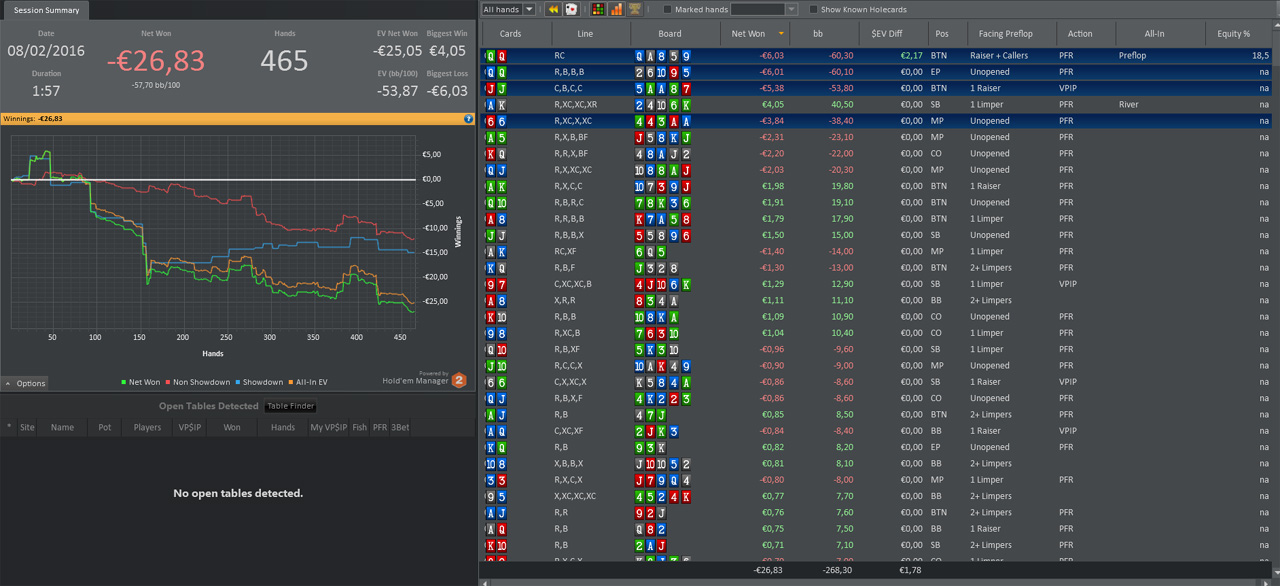Open the Marked hands combo box

coord(763,9)
